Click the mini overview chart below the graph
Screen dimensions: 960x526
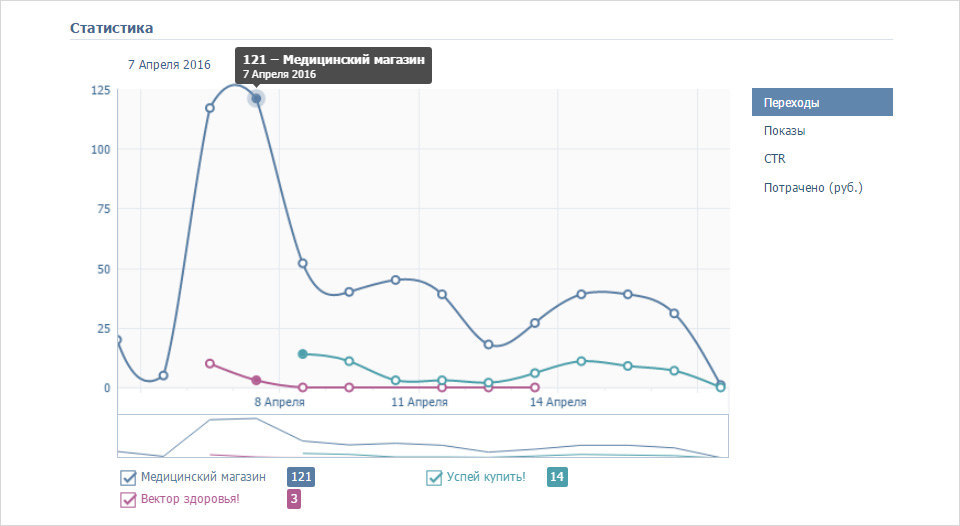click(422, 436)
